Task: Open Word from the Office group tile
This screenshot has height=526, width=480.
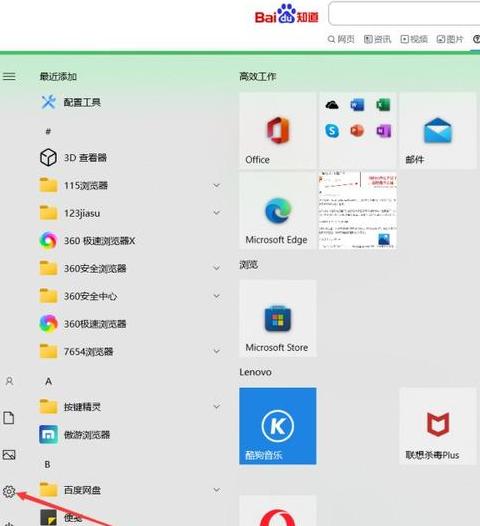Action: coord(357,105)
